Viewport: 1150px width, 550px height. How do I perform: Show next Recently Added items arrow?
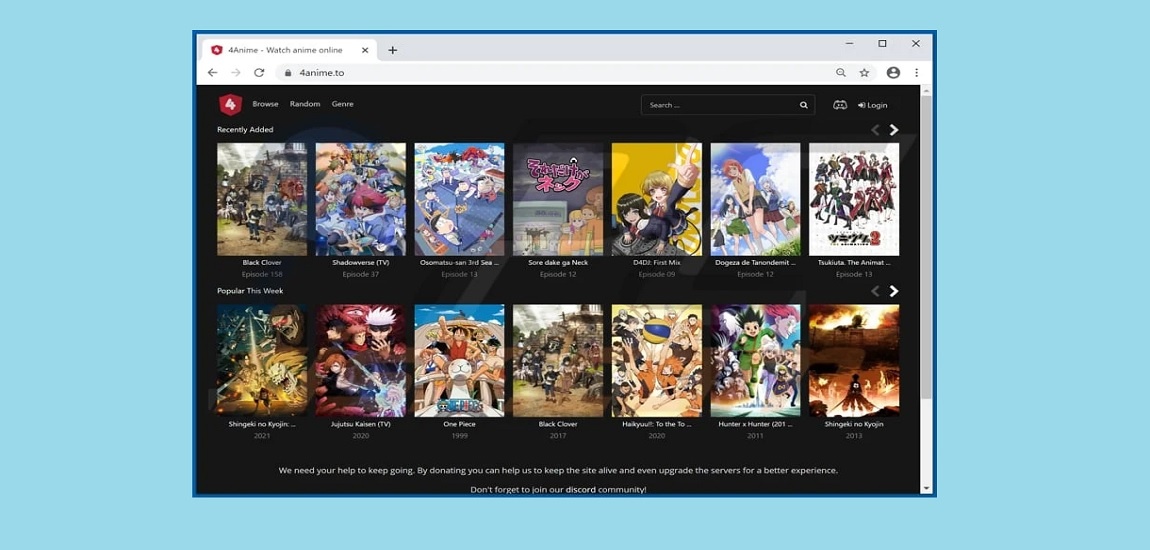(x=893, y=130)
